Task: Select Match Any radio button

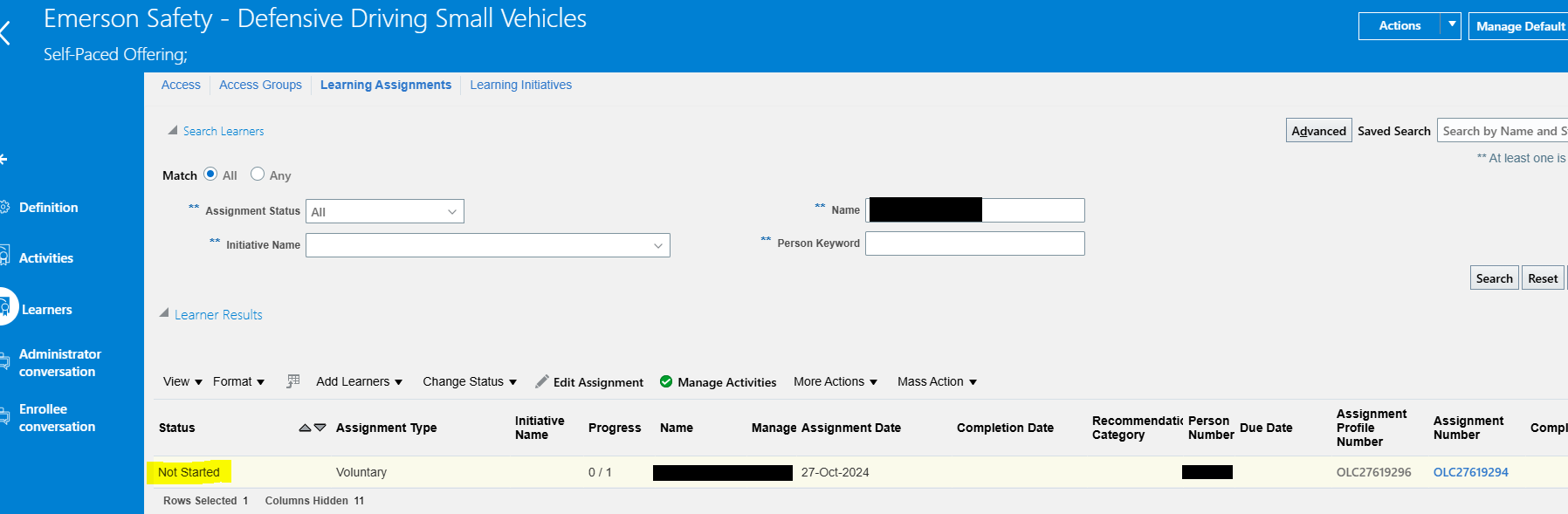Action: pos(258,174)
